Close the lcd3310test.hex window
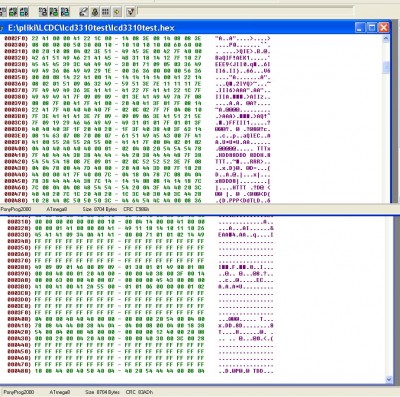 click(384, 27)
